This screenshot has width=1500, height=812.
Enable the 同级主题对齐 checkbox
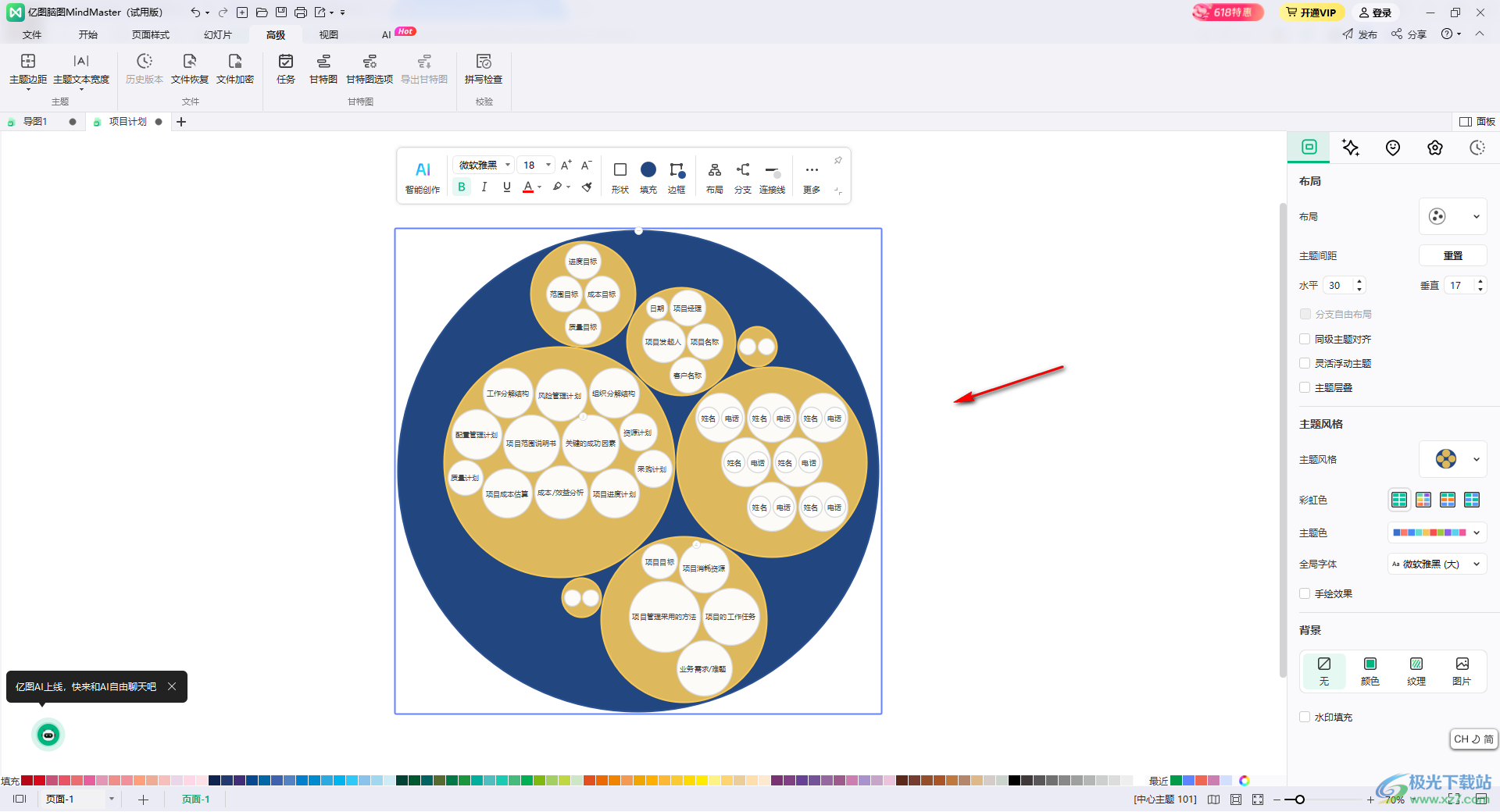pyautogui.click(x=1305, y=339)
